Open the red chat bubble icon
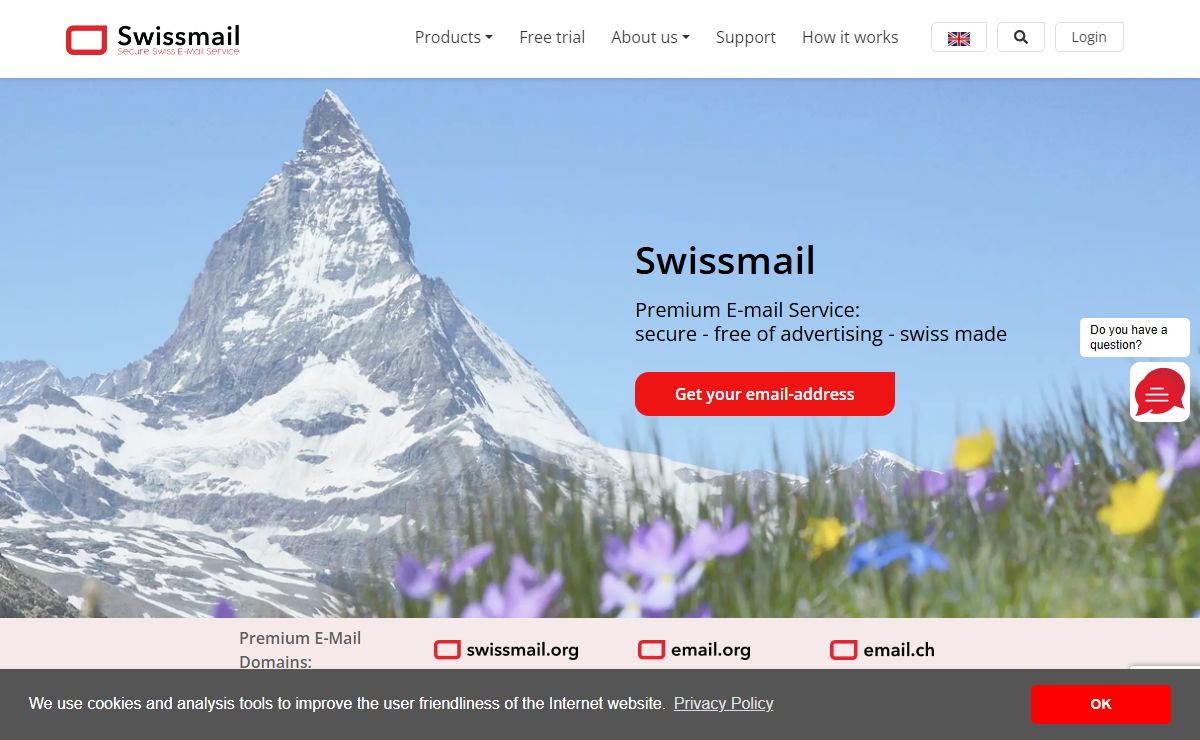The width and height of the screenshot is (1200, 740). (x=1160, y=392)
